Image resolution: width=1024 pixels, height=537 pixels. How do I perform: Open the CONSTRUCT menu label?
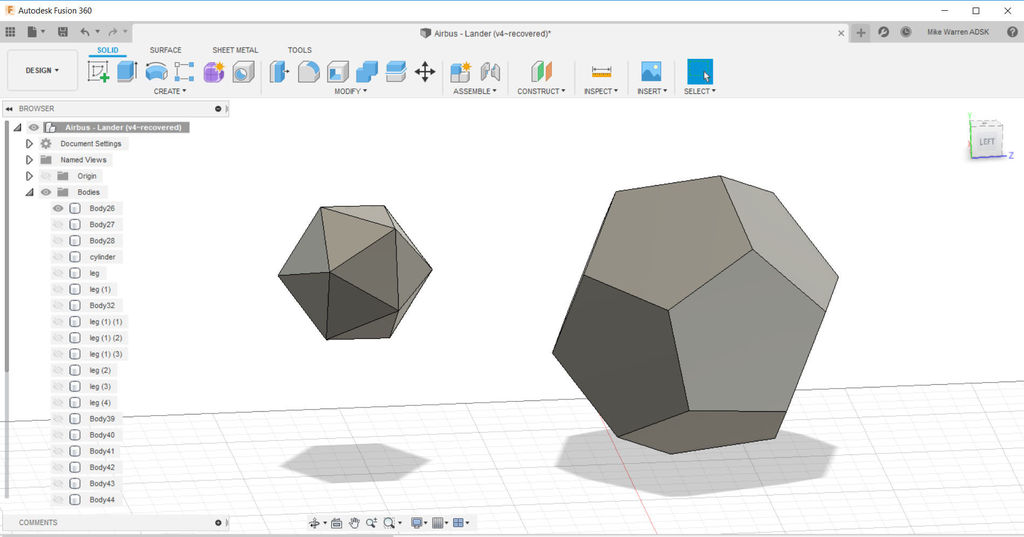point(540,91)
